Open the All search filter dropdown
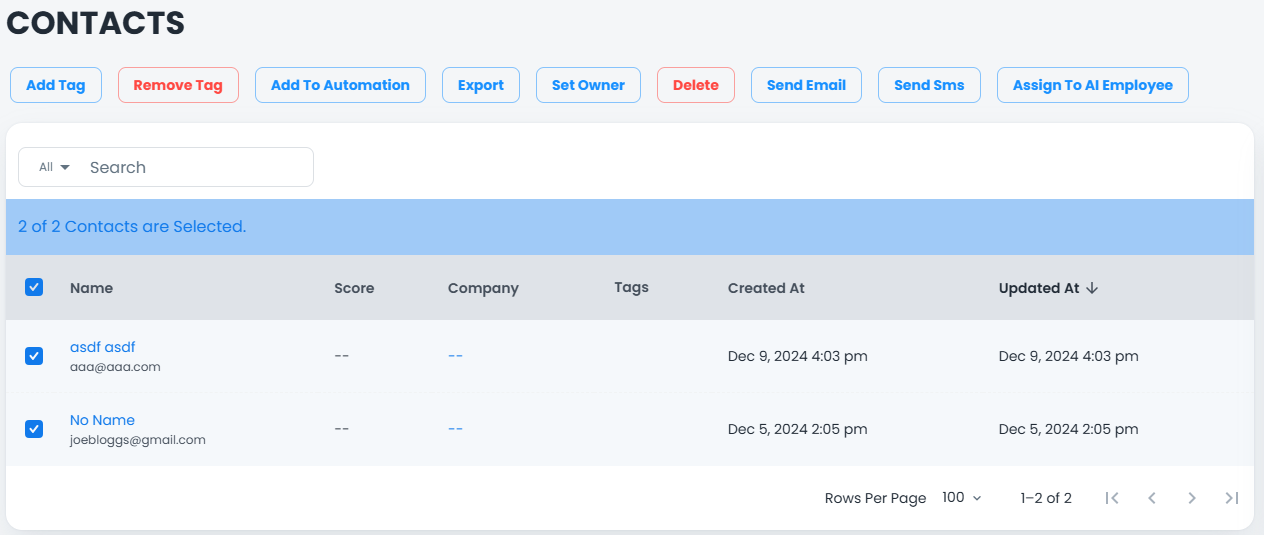The width and height of the screenshot is (1264, 535). pos(54,167)
